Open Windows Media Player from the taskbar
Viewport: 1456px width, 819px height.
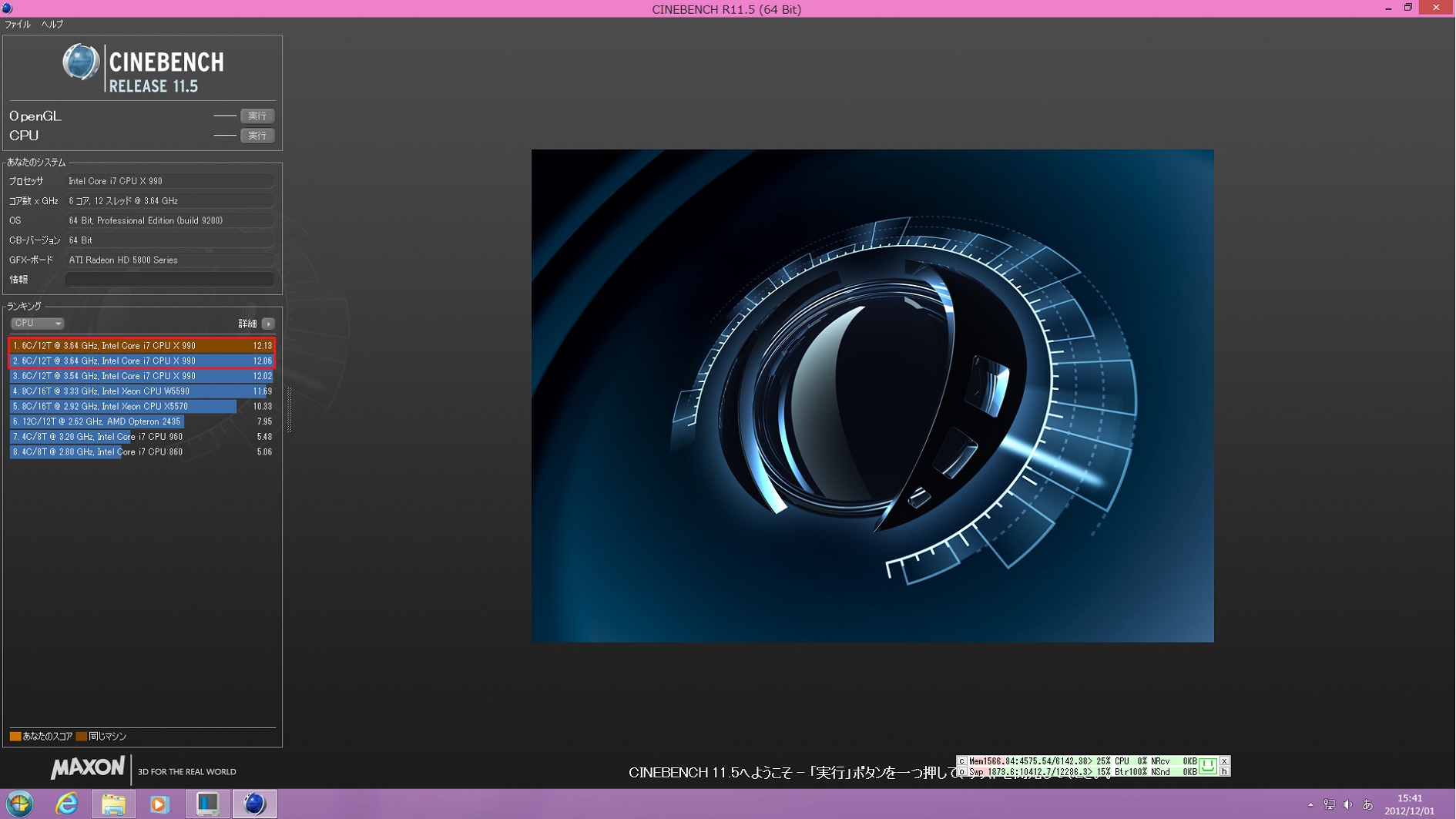pyautogui.click(x=159, y=804)
